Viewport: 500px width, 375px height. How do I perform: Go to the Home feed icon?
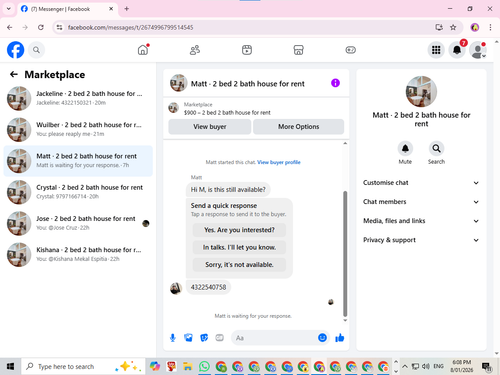point(143,50)
